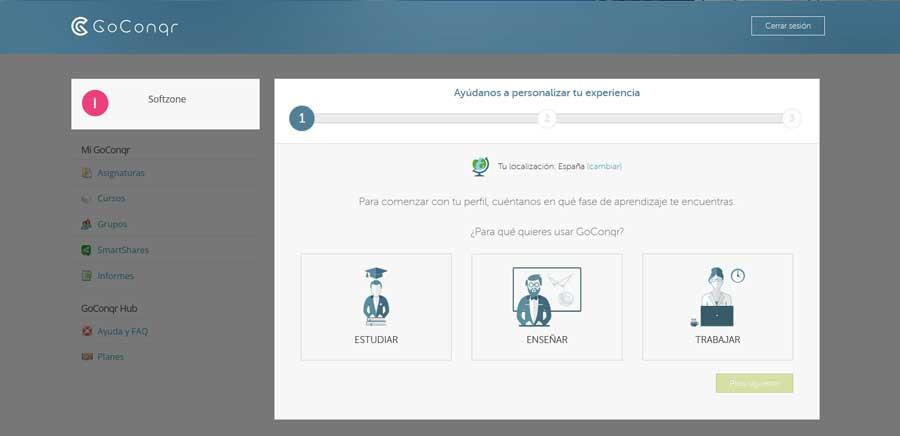
Task: Pick the TRABAJAR option card
Action: tap(717, 307)
